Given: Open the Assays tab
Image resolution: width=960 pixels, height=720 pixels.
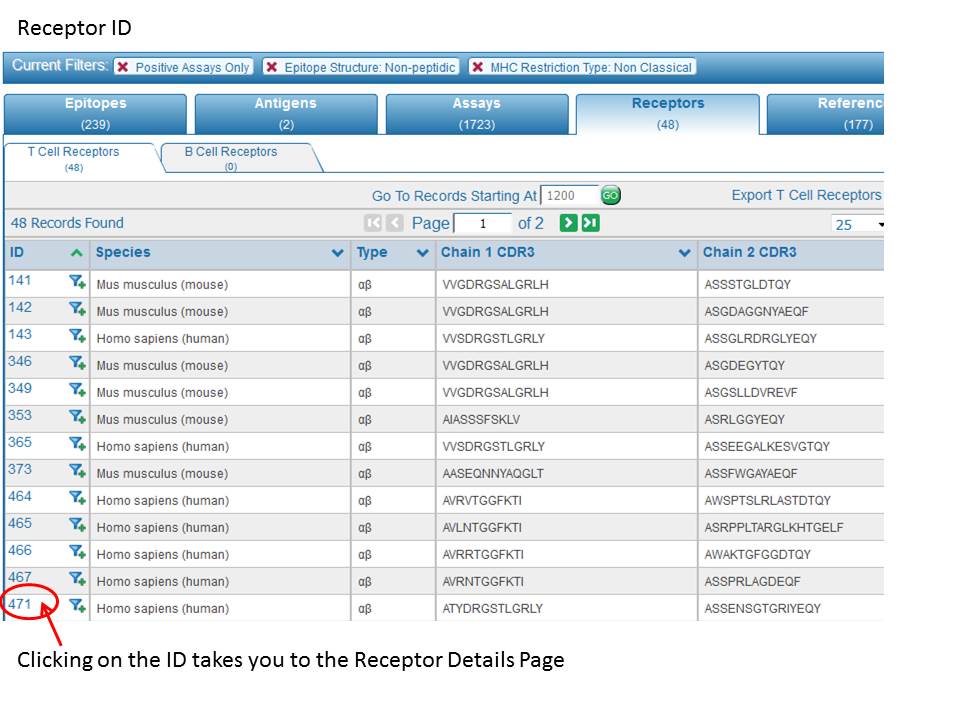Looking at the screenshot, I should pos(477,113).
